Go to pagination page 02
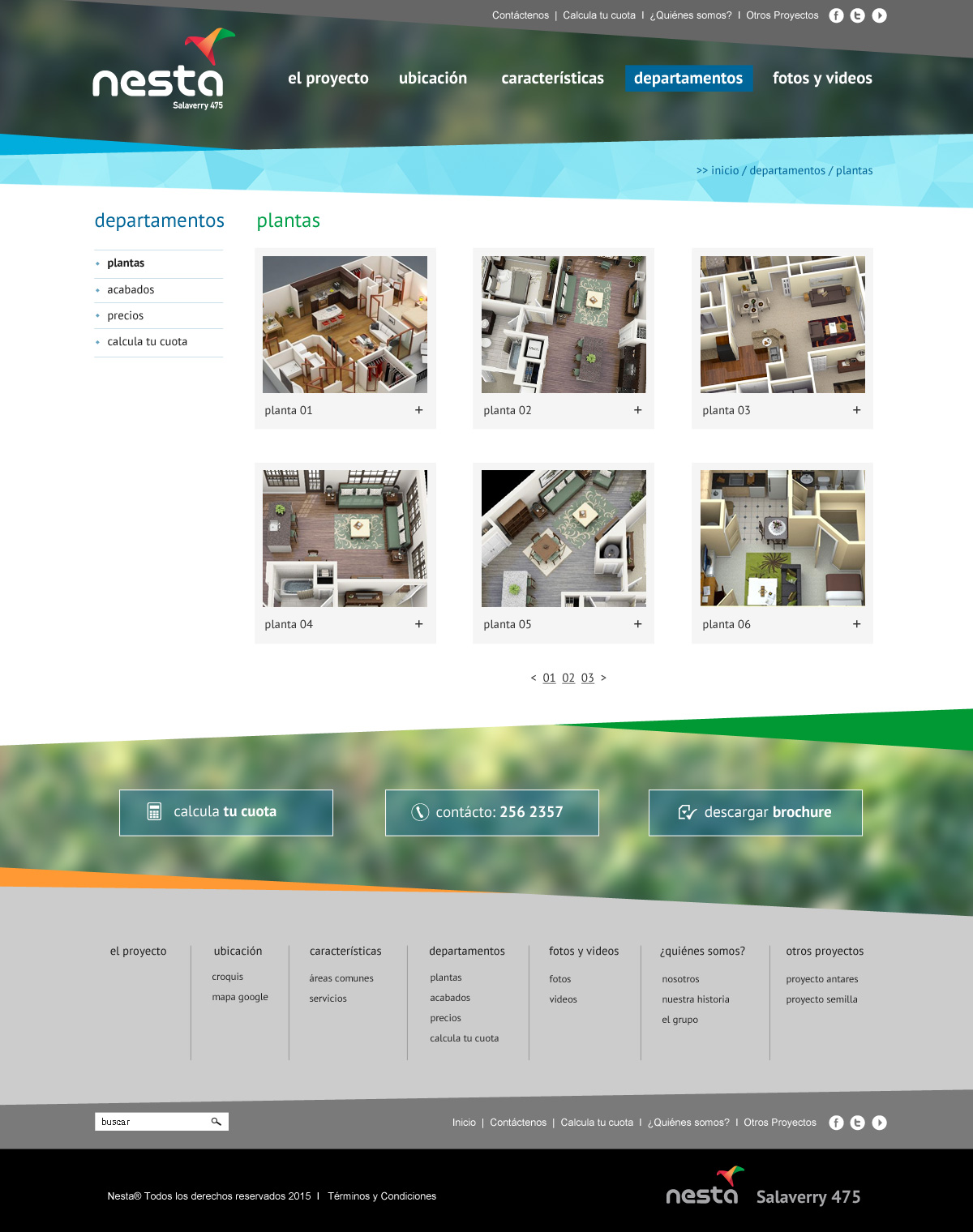973x1232 pixels. pyautogui.click(x=568, y=678)
